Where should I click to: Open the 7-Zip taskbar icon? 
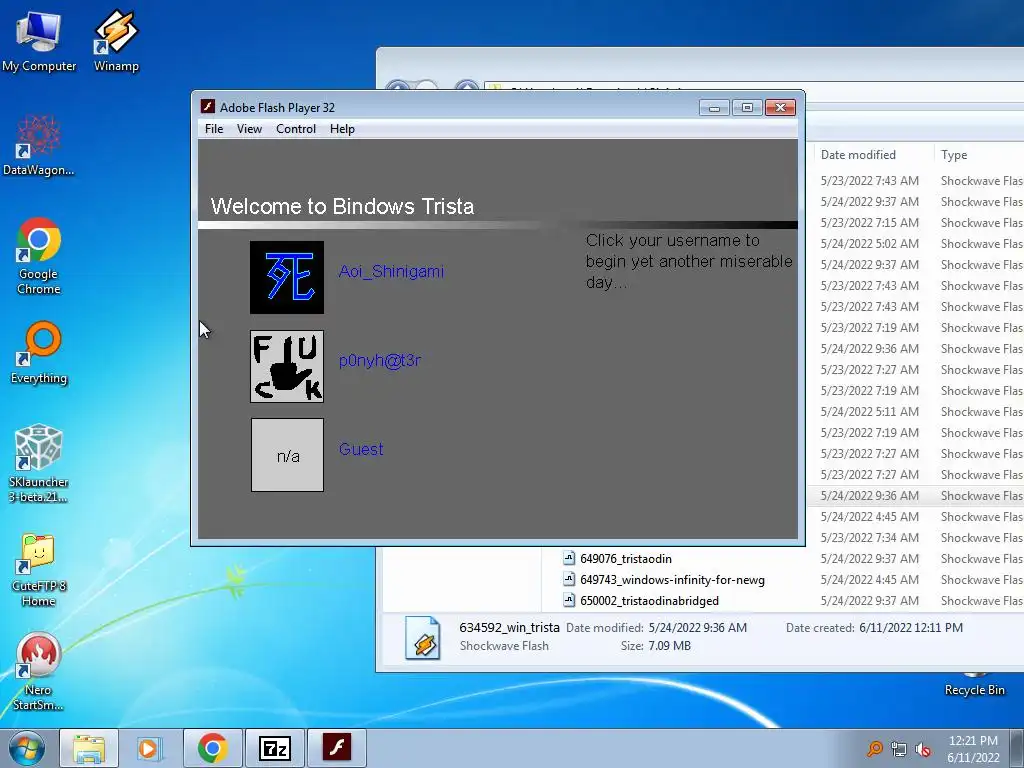click(x=274, y=748)
